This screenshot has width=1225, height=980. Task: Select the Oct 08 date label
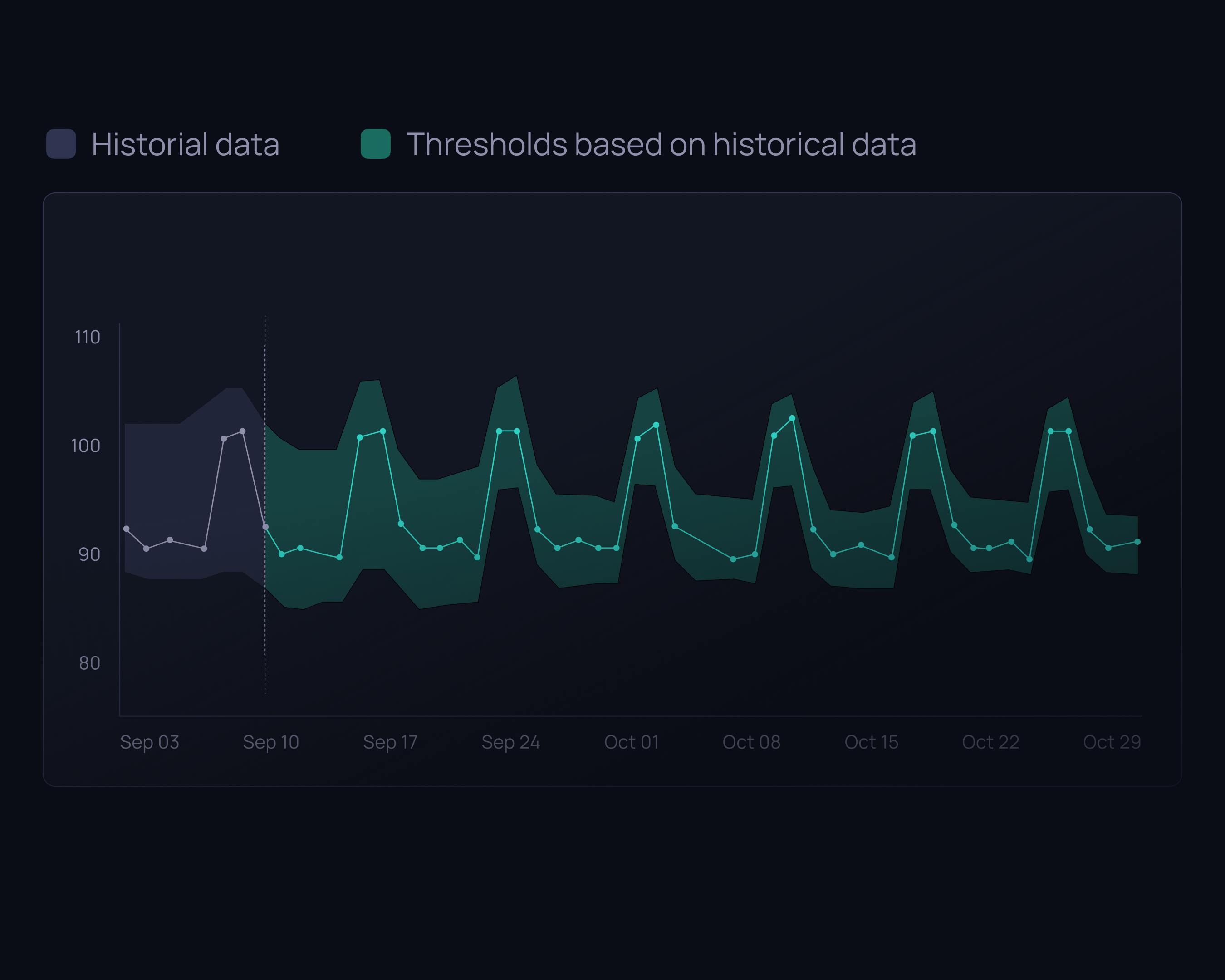click(x=751, y=742)
